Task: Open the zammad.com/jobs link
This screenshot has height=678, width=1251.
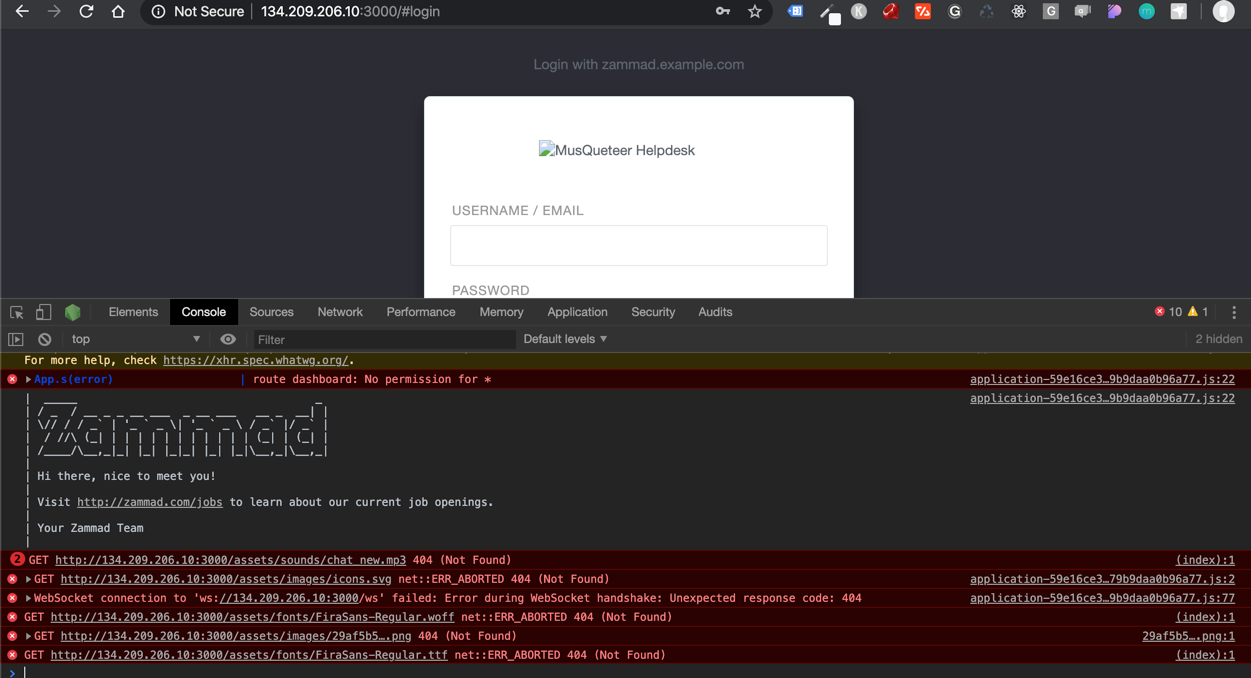Action: (149, 502)
